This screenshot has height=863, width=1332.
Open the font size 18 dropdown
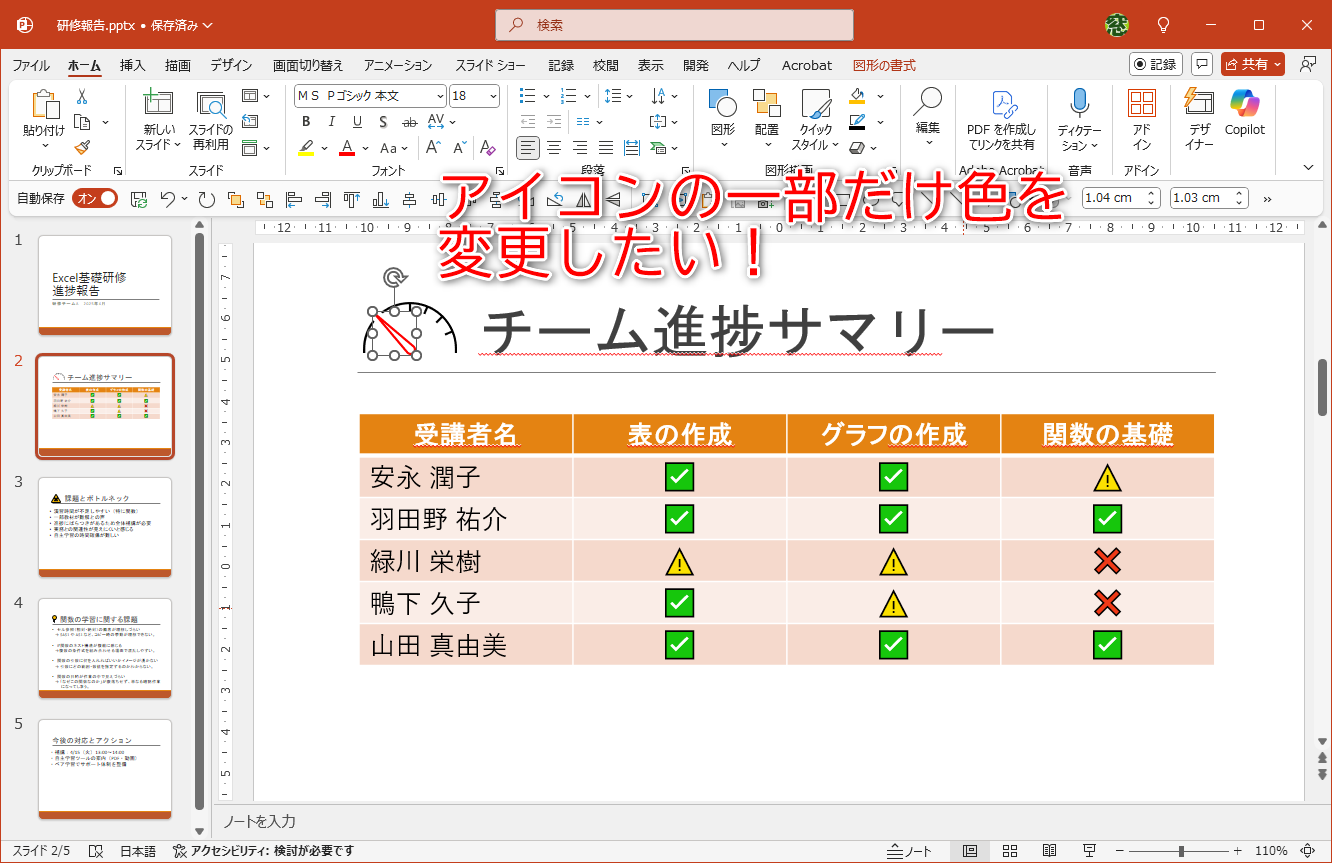[x=493, y=96]
